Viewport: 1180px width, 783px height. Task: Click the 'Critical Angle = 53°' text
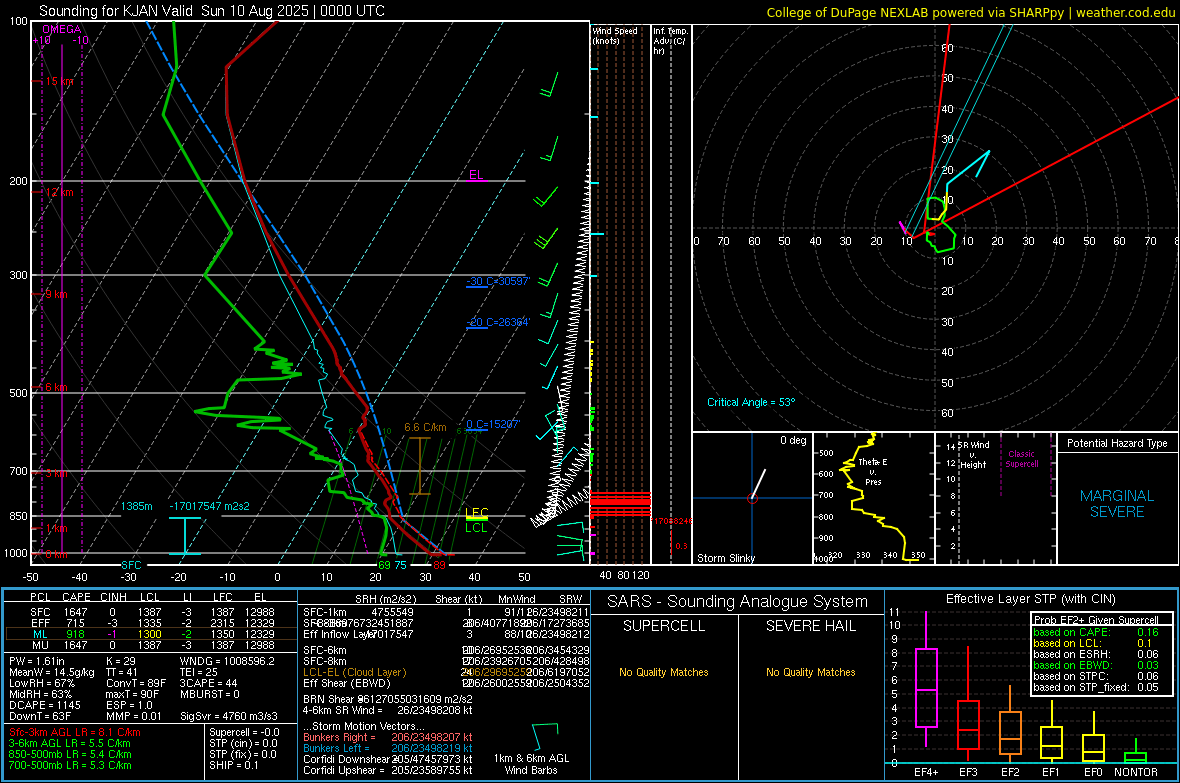pyautogui.click(x=750, y=402)
